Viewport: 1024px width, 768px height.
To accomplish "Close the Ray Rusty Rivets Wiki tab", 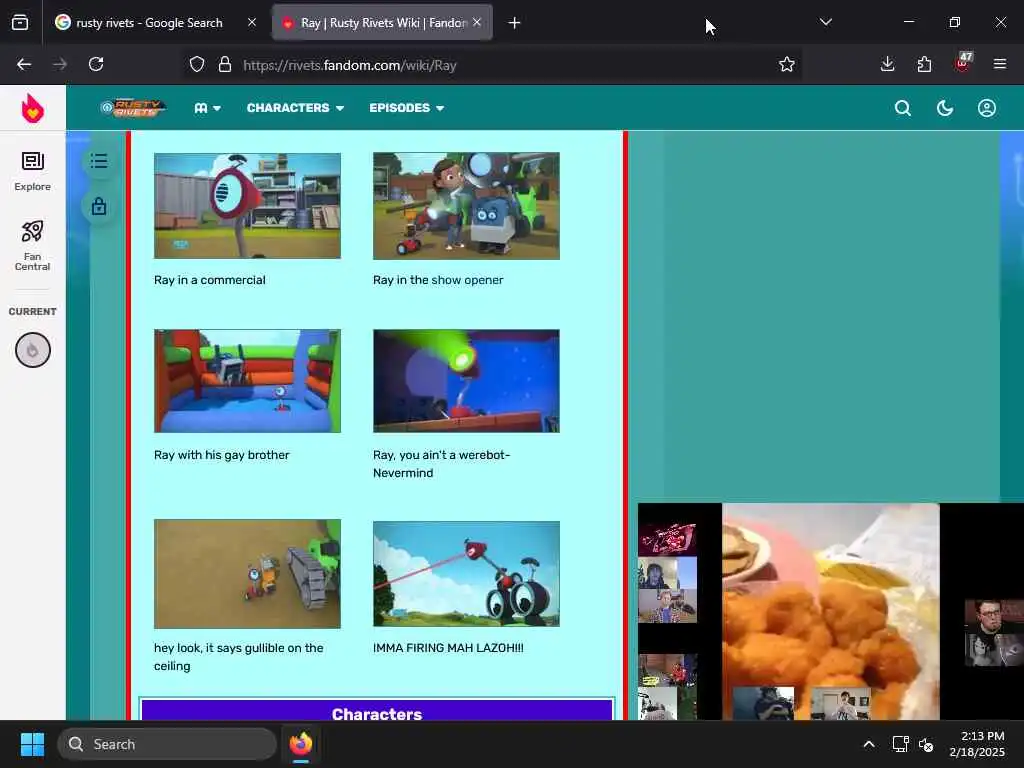I will [x=477, y=22].
